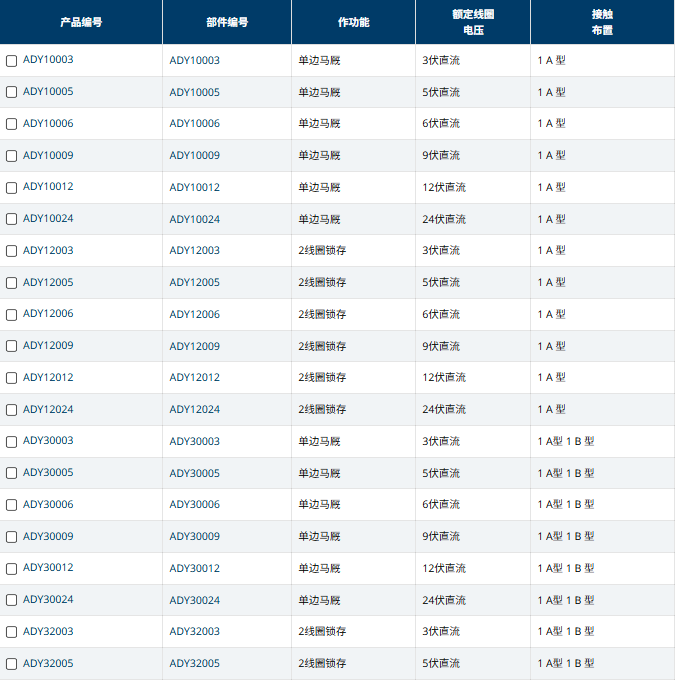Image resolution: width=677 pixels, height=681 pixels.
Task: Open product number link ADY10024
Action: coord(48,219)
